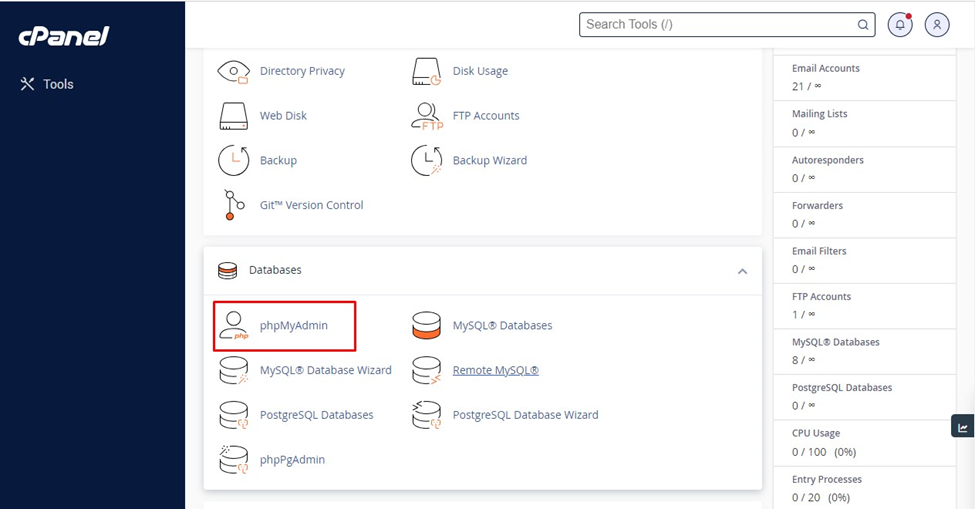Viewport: 975px width, 509px height.
Task: Click the Disk Usage drive icon
Action: 427,71
